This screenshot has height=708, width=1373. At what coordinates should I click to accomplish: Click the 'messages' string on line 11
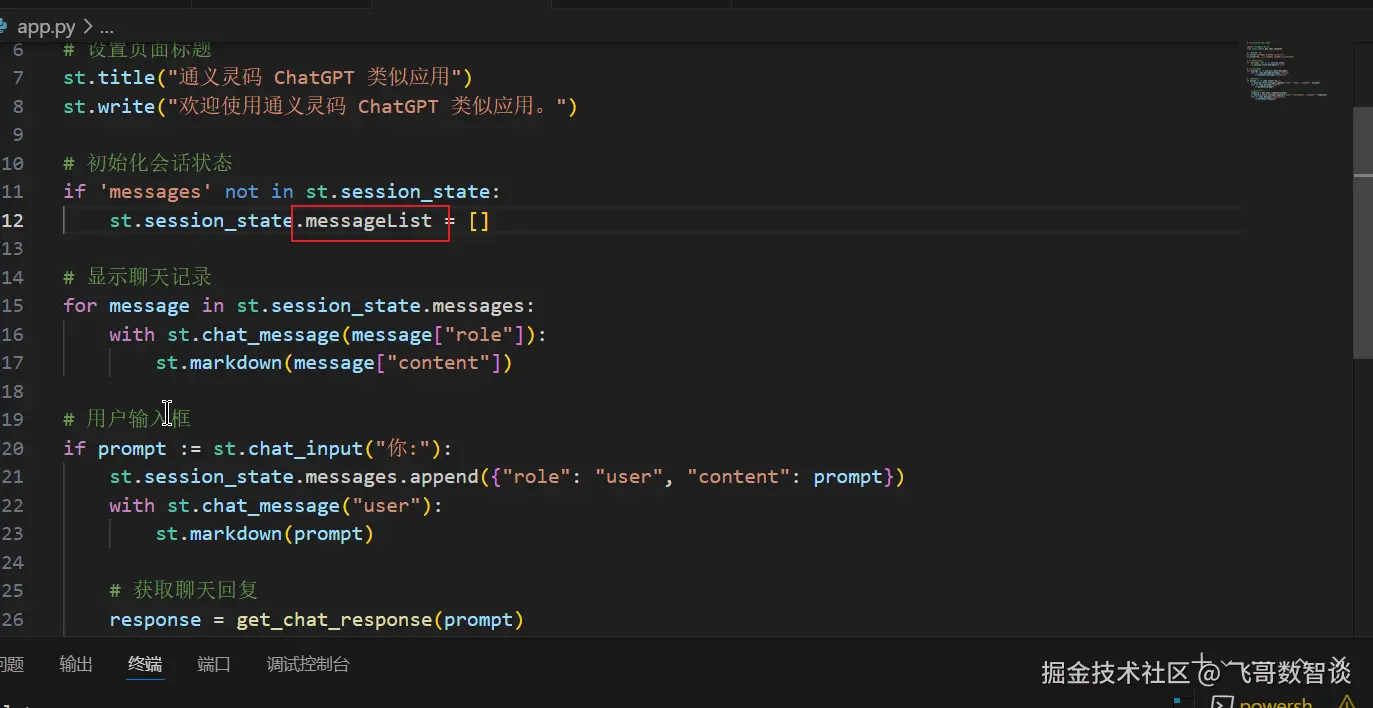click(x=155, y=191)
